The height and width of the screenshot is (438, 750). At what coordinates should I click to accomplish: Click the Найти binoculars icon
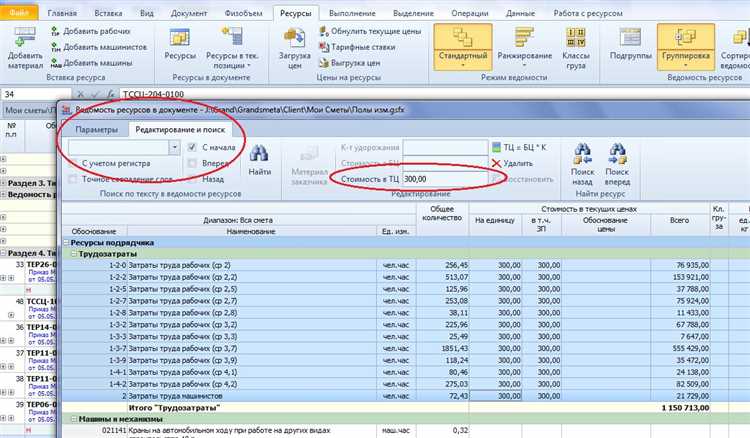click(x=259, y=159)
